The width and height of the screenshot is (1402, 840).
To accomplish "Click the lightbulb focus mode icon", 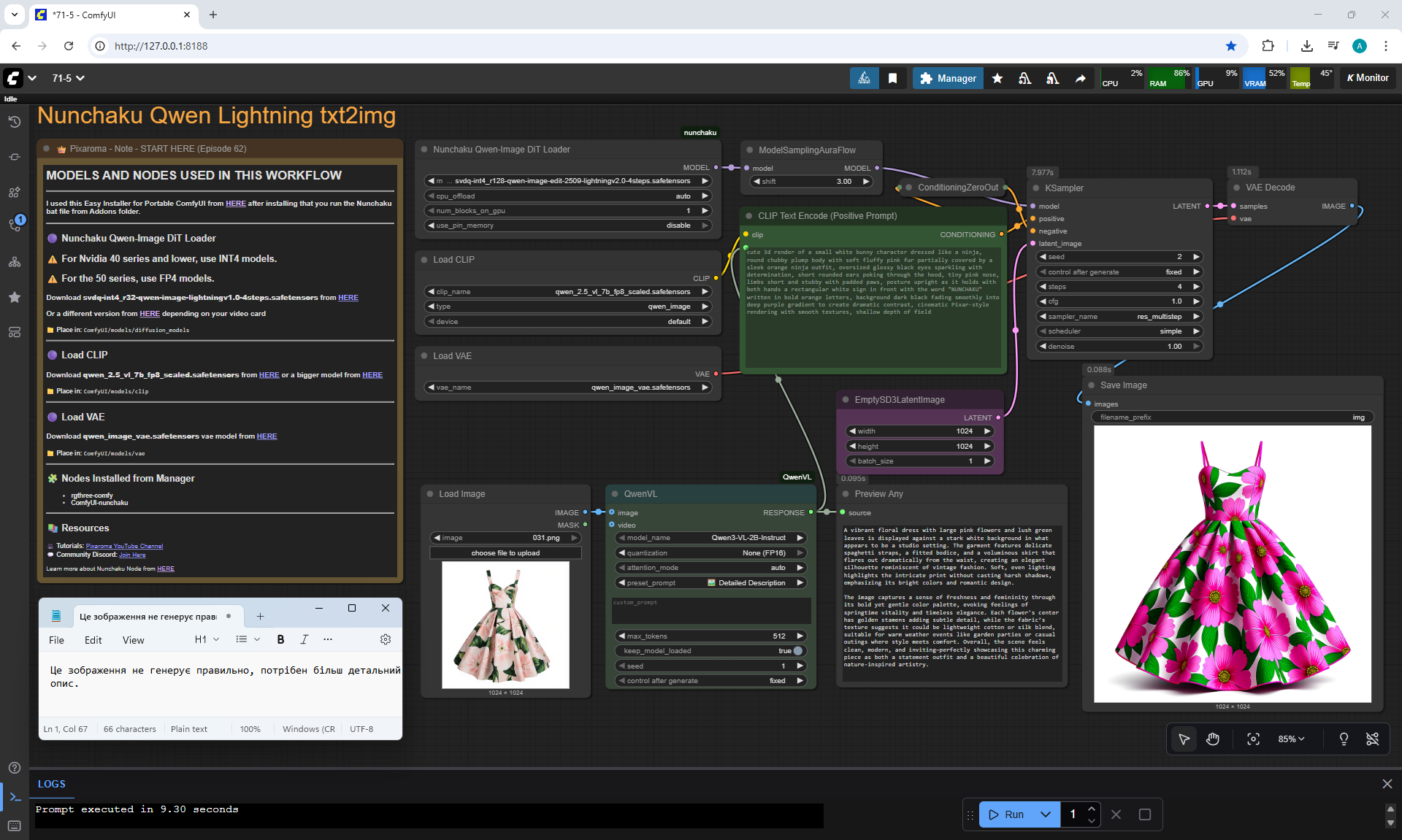I will click(1343, 739).
